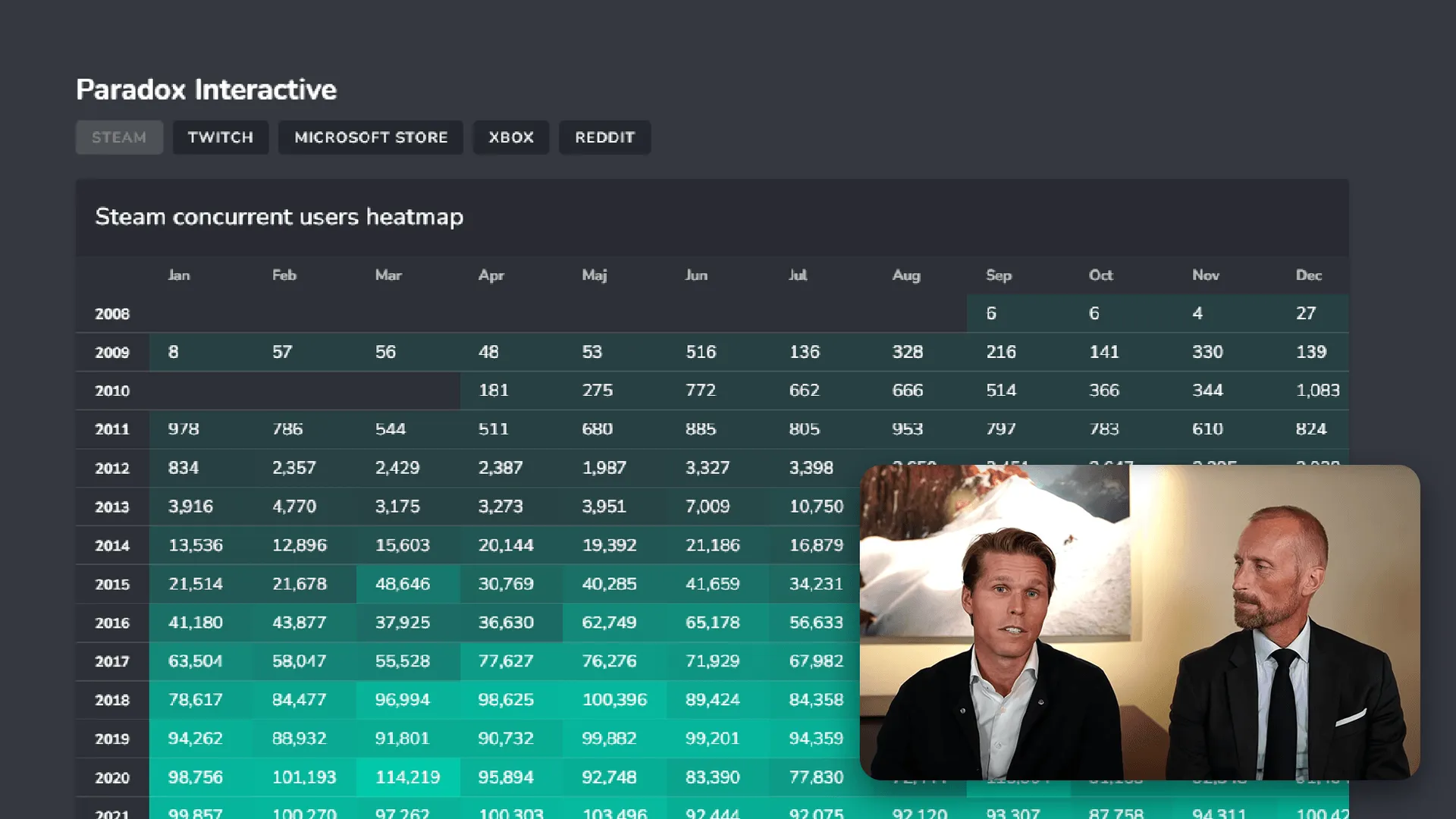Open the REDDIT tab
The width and height of the screenshot is (1456, 819).
605,137
